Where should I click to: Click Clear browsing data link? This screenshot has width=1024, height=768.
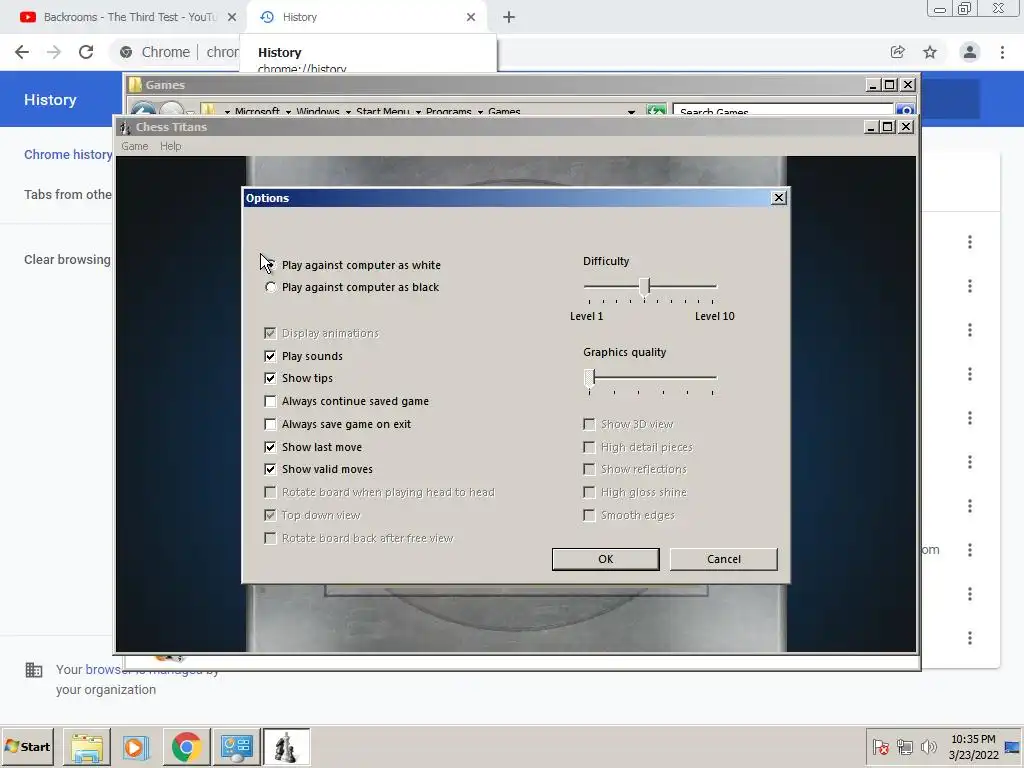pos(67,260)
